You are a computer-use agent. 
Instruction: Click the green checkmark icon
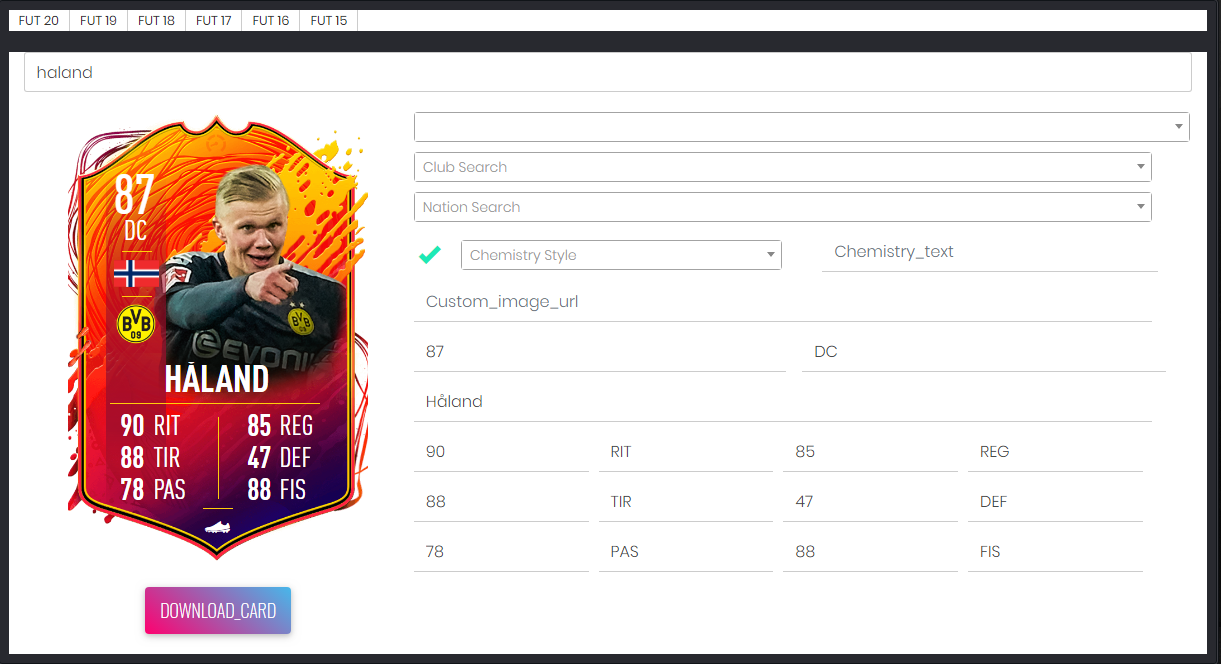430,255
